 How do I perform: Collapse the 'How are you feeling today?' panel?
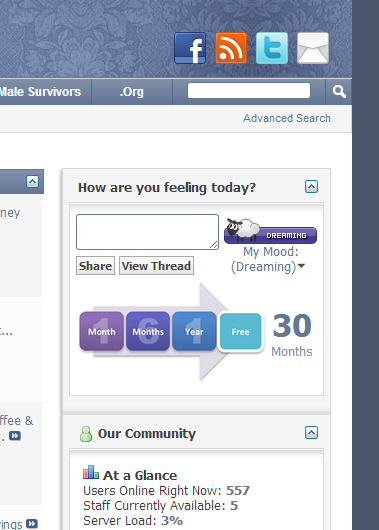pyautogui.click(x=311, y=186)
